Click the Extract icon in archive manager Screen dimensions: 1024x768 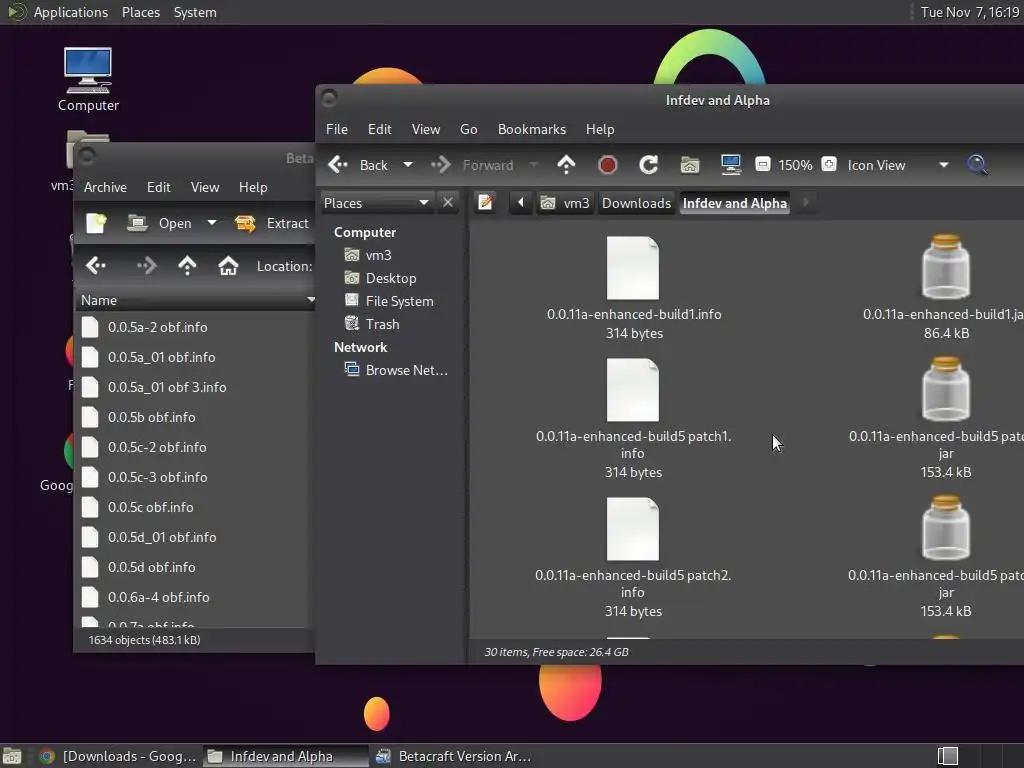[x=245, y=223]
